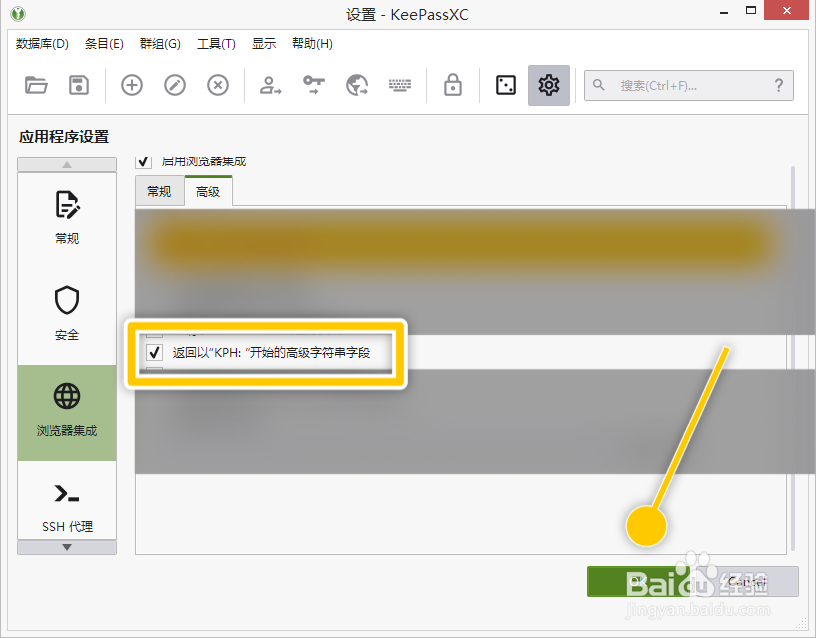816x638 pixels.
Task: Lock databases using the padlock icon
Action: pyautogui.click(x=452, y=85)
